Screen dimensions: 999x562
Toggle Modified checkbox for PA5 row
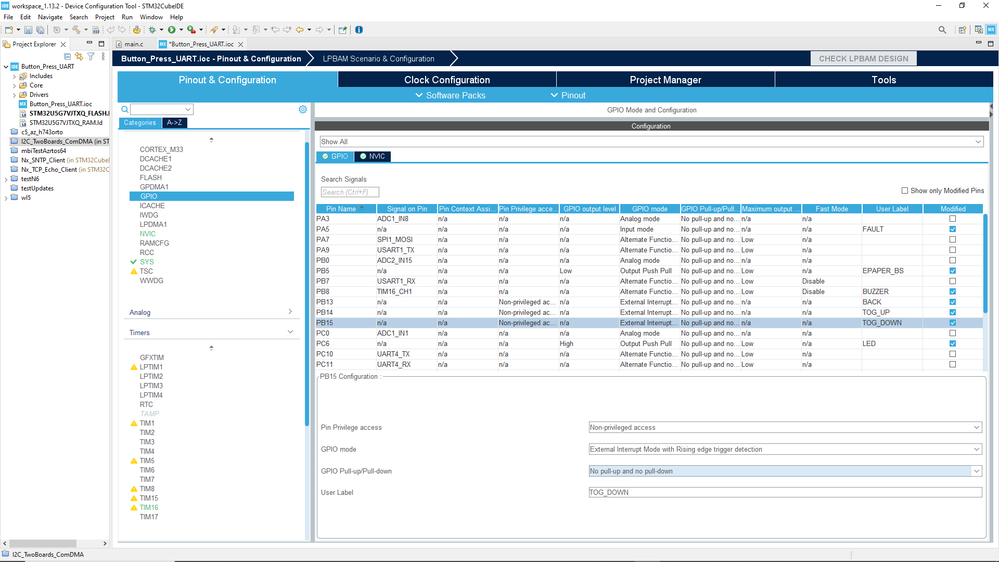(952, 229)
